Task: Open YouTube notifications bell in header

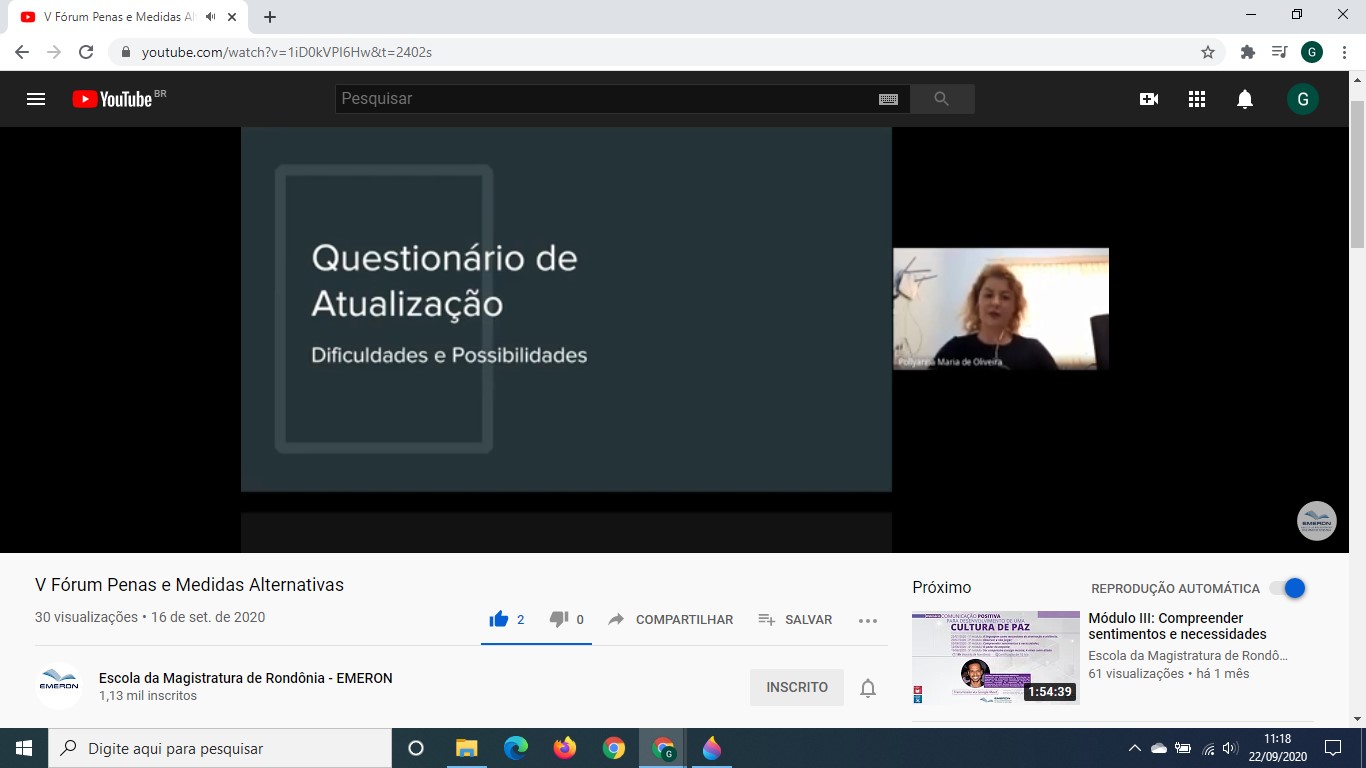Action: coord(1245,99)
